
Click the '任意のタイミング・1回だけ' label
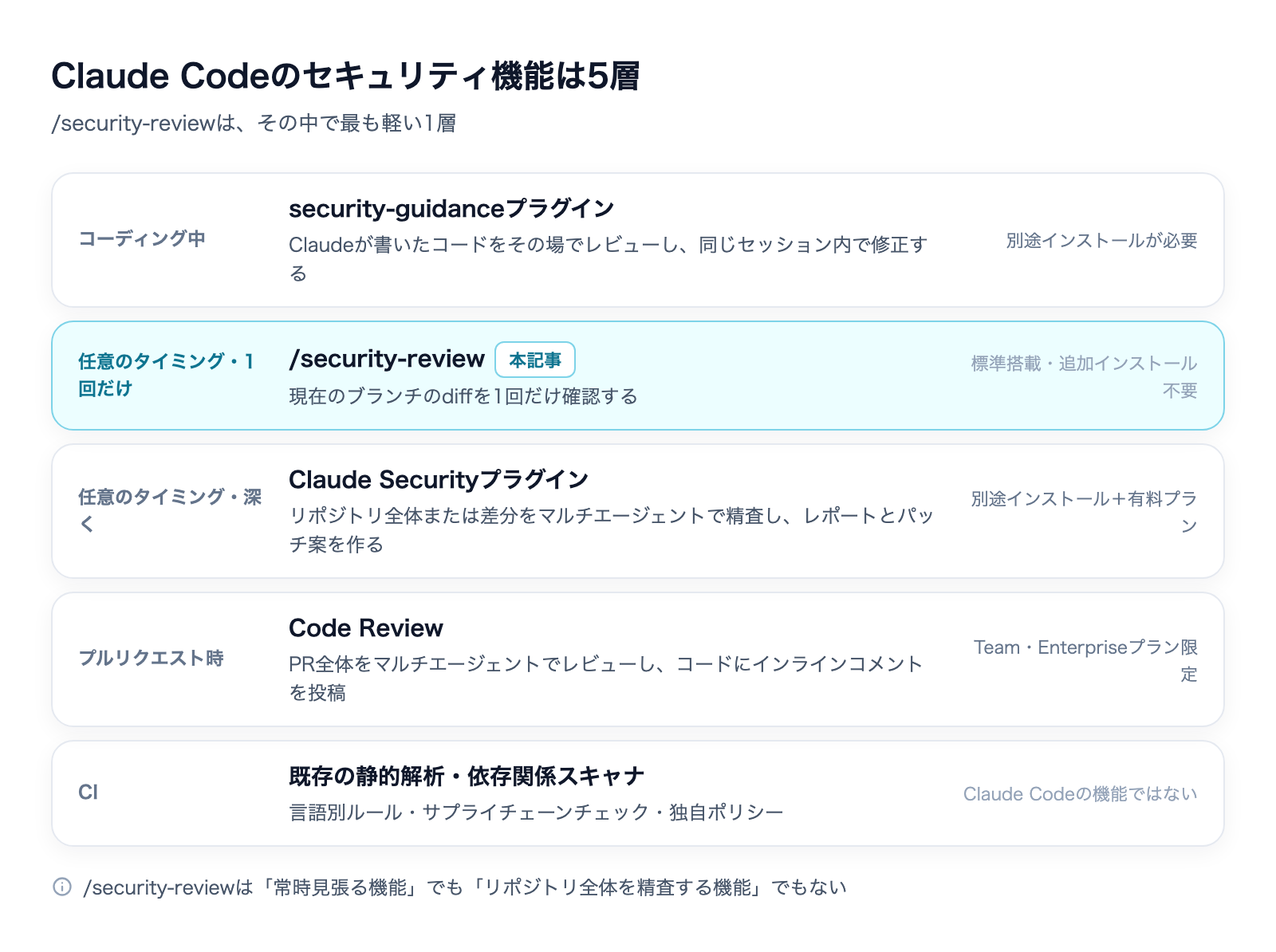pos(166,375)
